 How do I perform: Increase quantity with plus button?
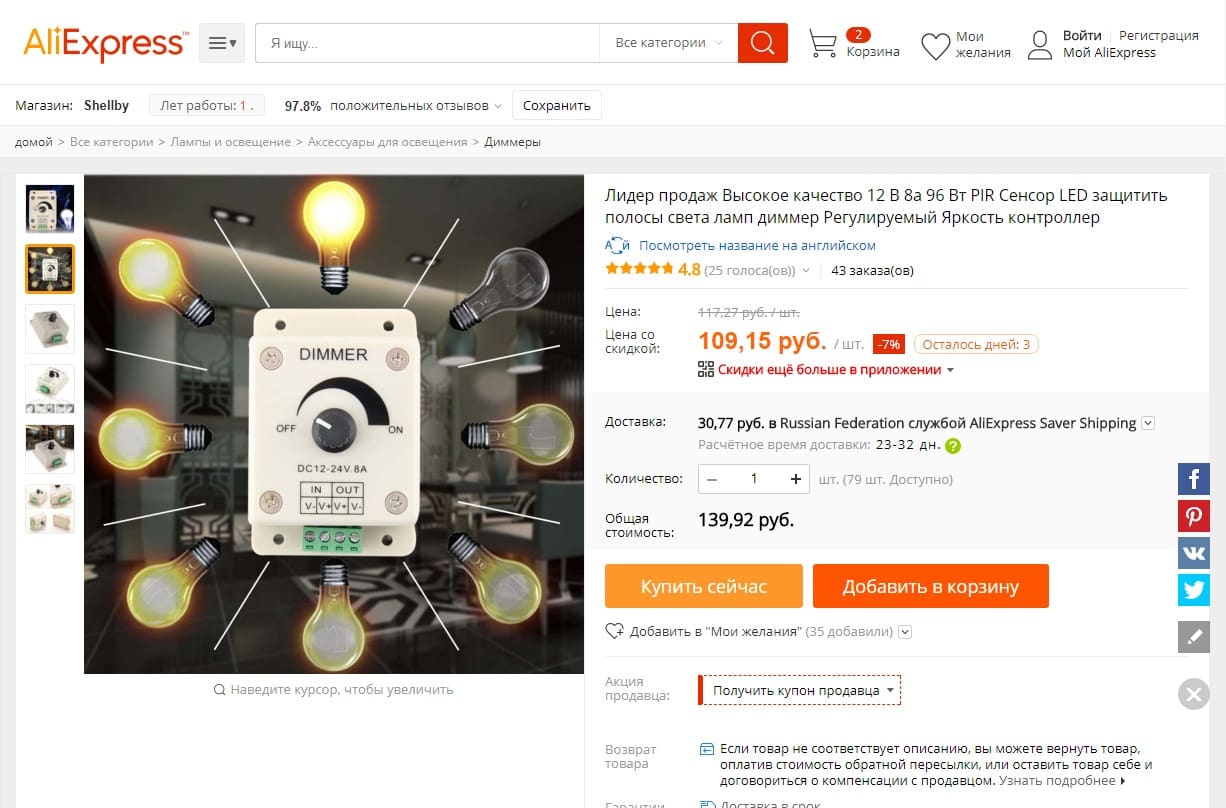click(796, 479)
